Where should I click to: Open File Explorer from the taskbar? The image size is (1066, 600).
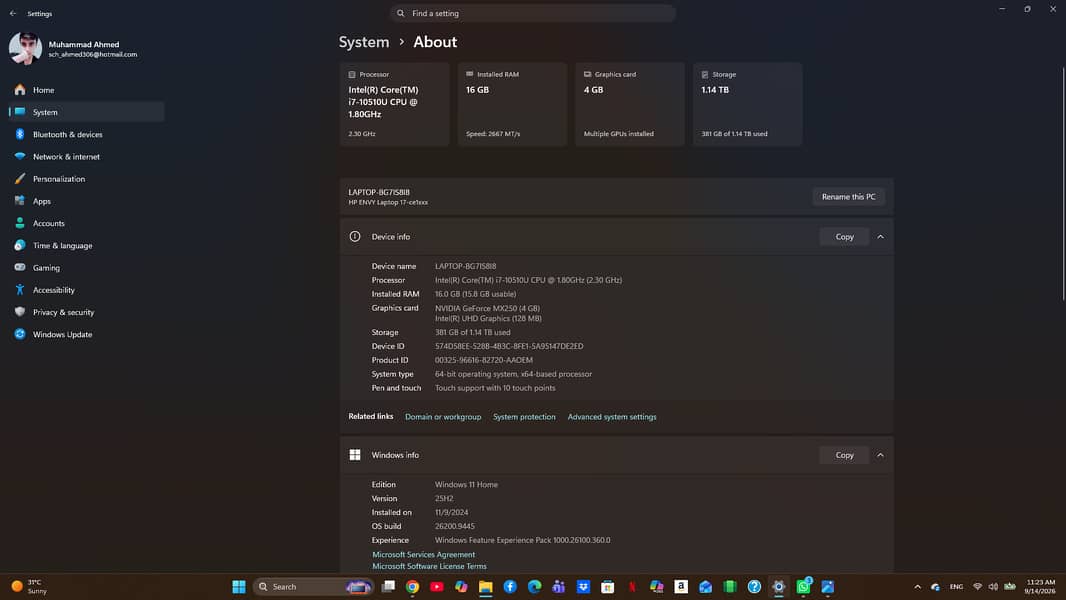pos(485,586)
